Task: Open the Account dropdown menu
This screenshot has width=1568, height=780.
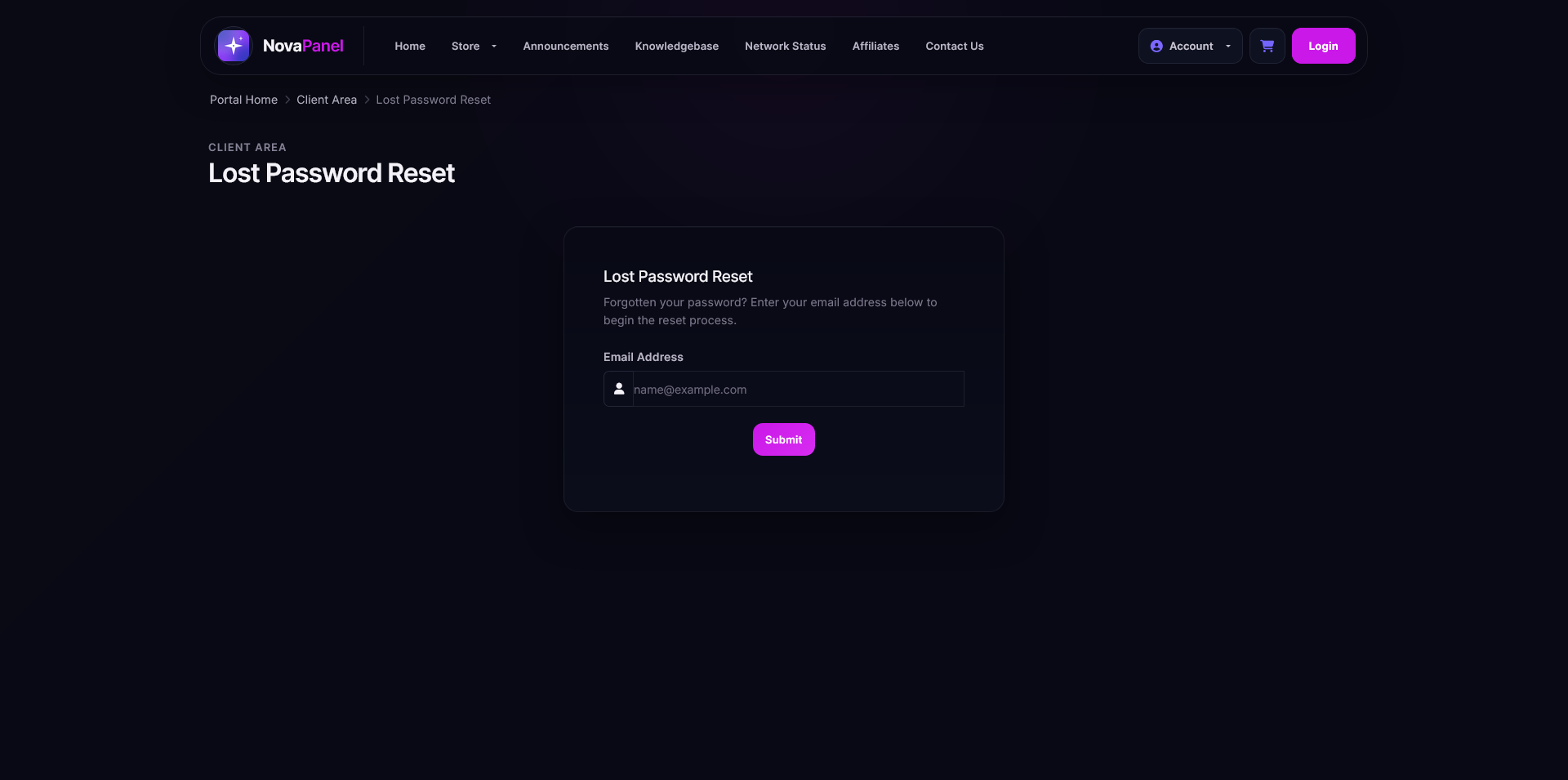Action: click(x=1191, y=46)
